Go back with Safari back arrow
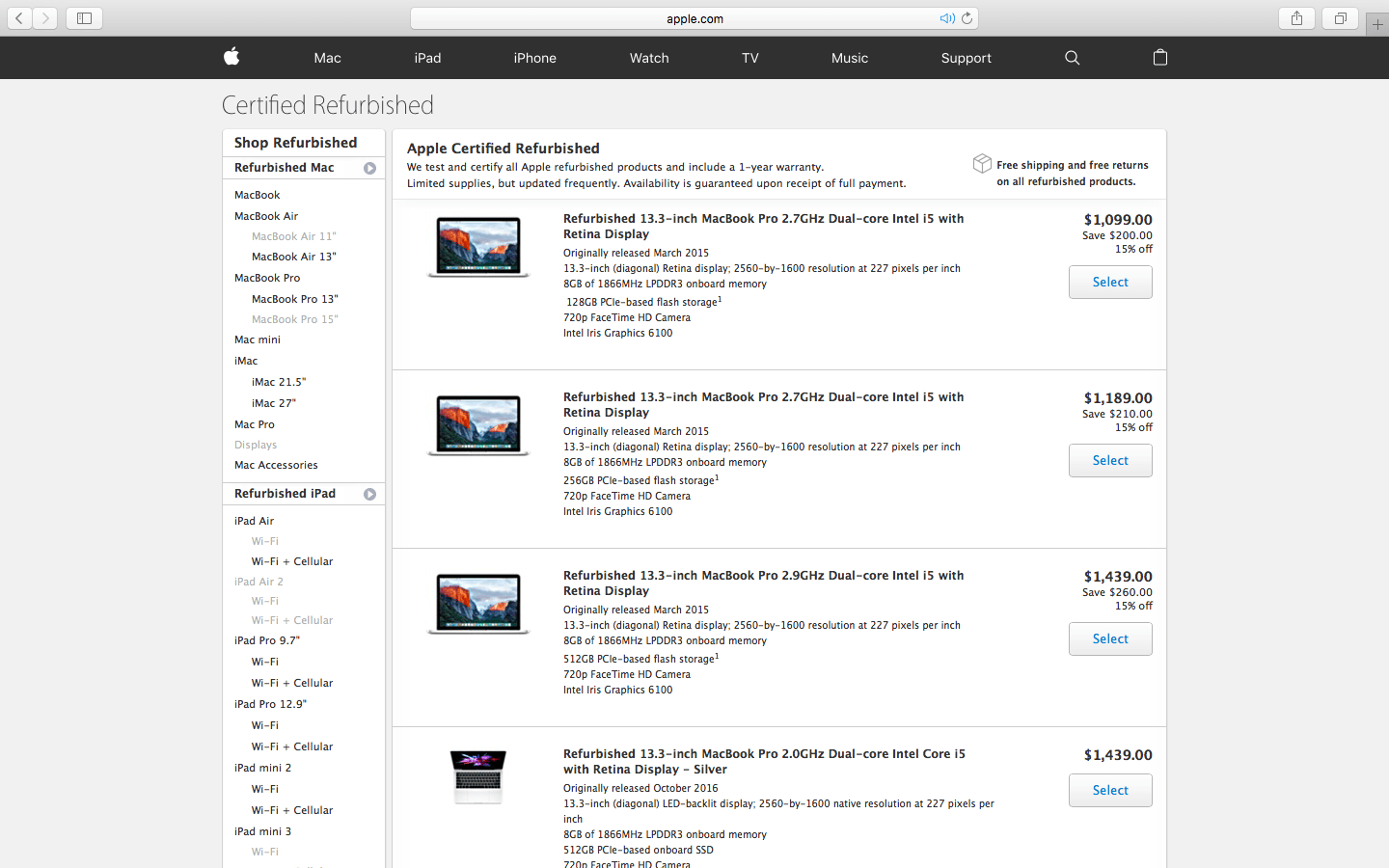The width and height of the screenshot is (1389, 868). click(x=19, y=18)
